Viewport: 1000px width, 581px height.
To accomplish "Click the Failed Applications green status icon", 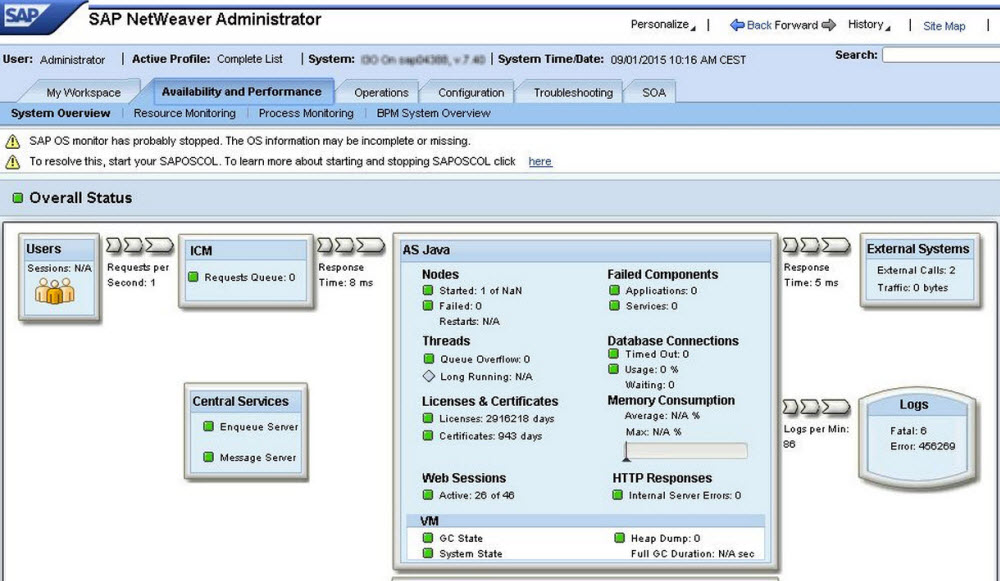I will click(614, 290).
